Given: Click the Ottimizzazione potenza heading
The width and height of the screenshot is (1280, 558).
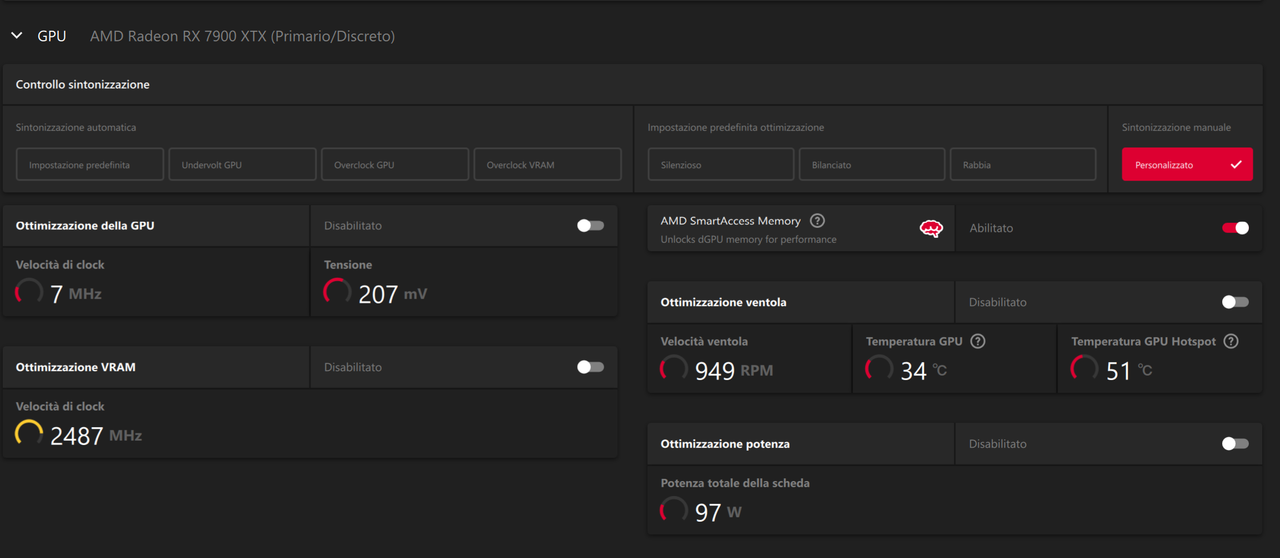Looking at the screenshot, I should [x=723, y=444].
